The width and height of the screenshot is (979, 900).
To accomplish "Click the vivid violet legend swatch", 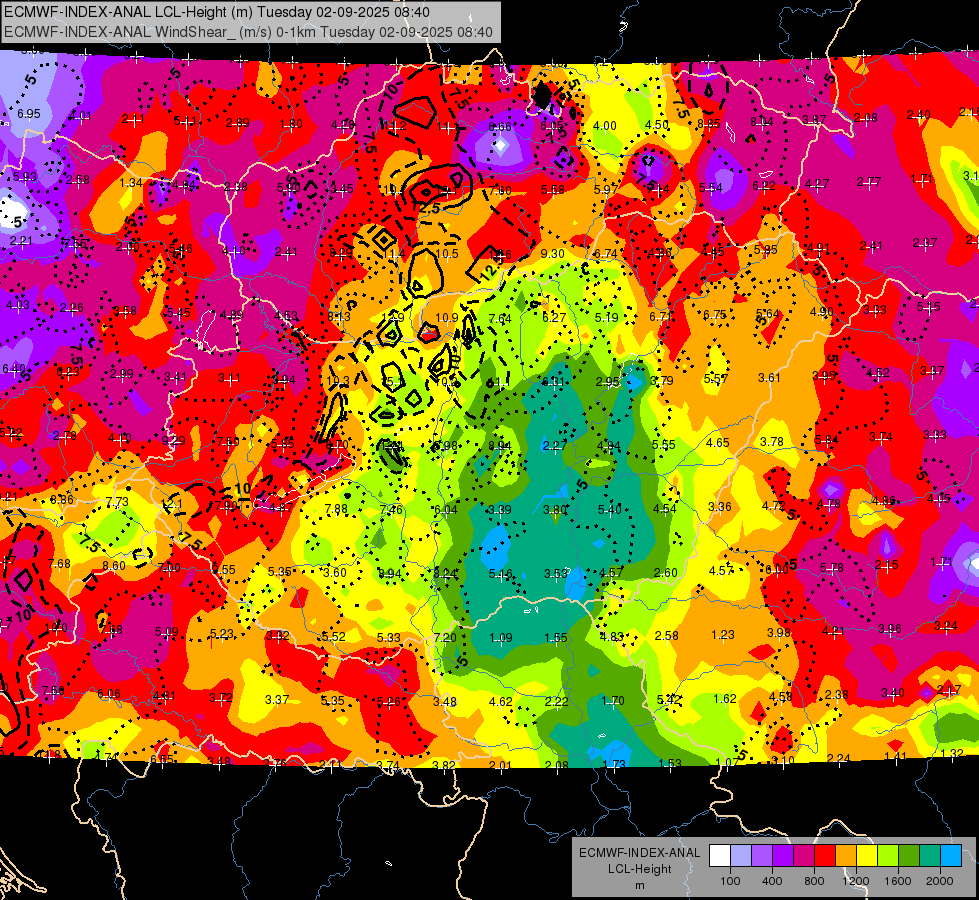I will (x=782, y=856).
